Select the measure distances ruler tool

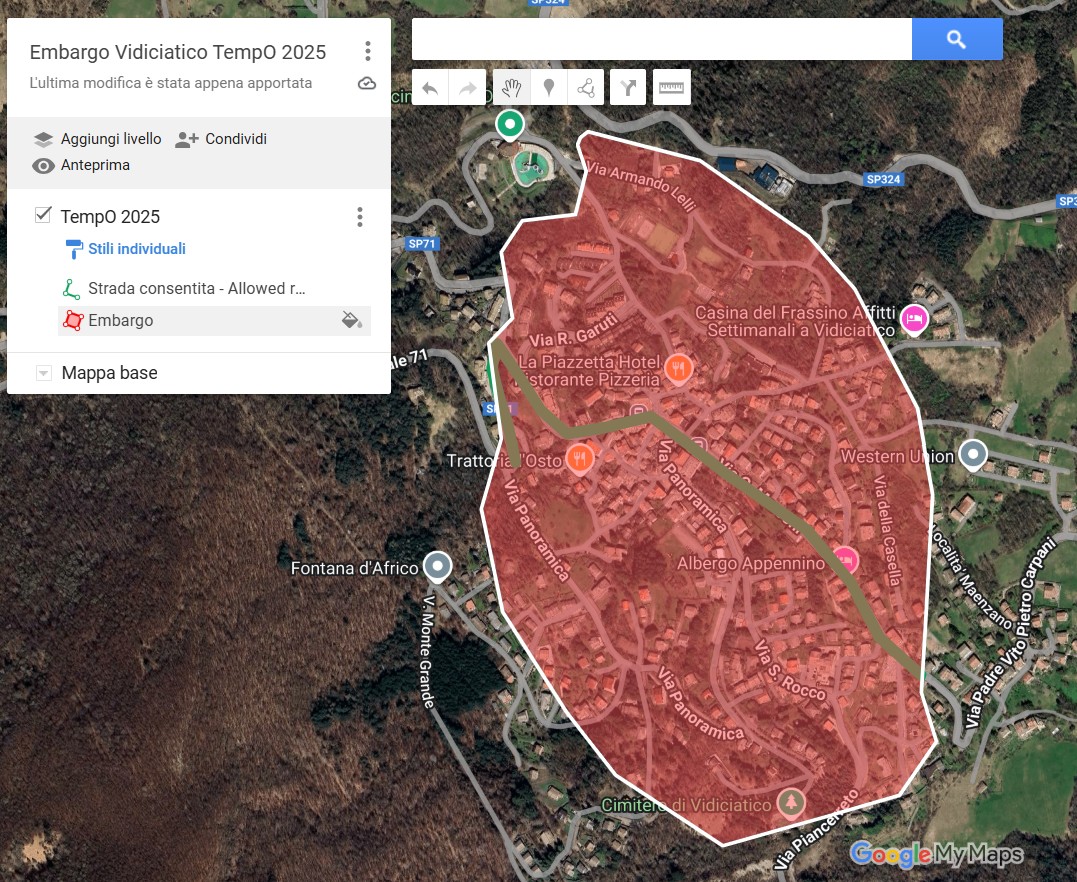pos(672,88)
